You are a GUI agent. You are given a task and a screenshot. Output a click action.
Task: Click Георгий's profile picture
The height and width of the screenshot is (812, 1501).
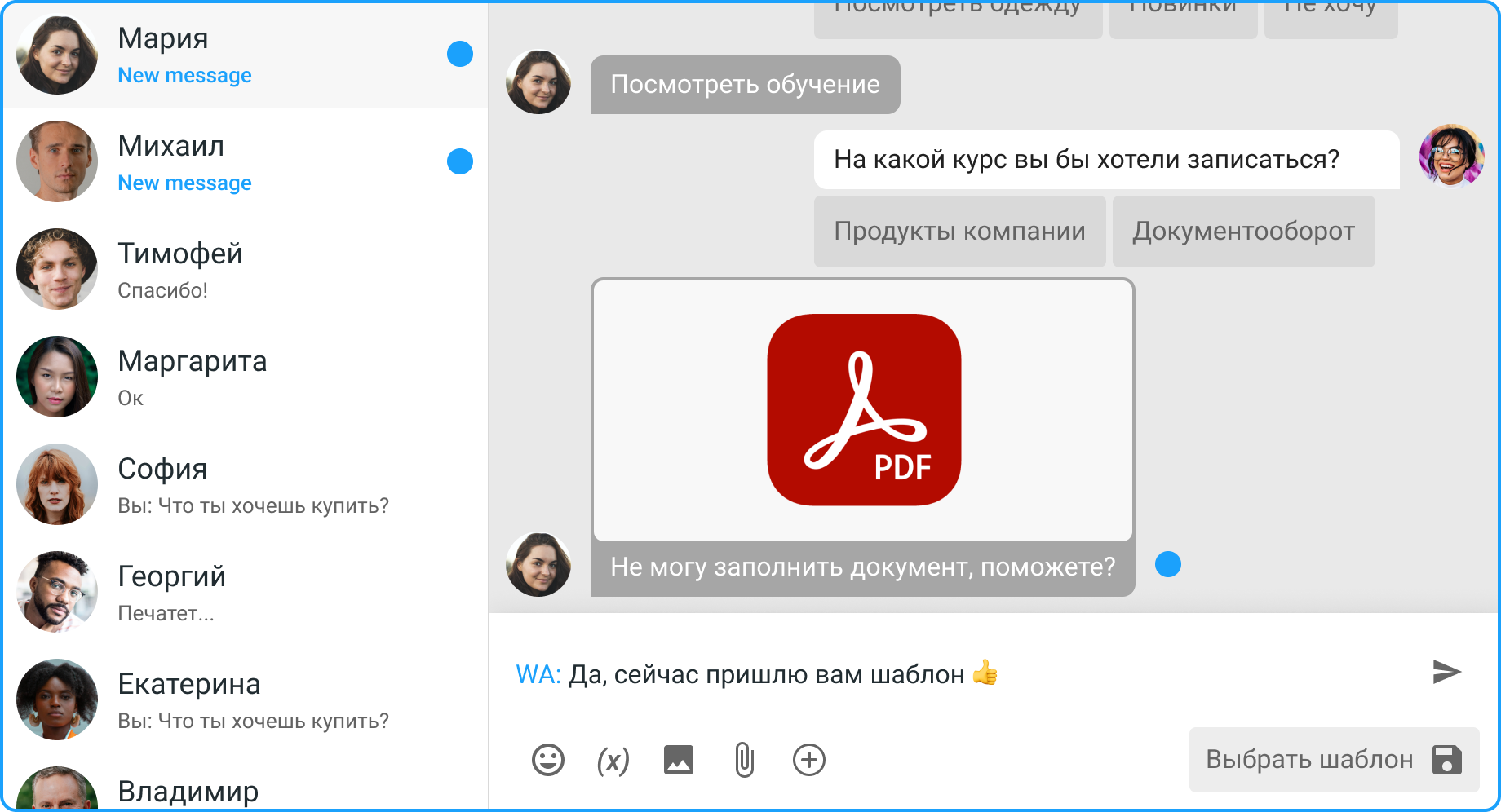click(x=57, y=592)
